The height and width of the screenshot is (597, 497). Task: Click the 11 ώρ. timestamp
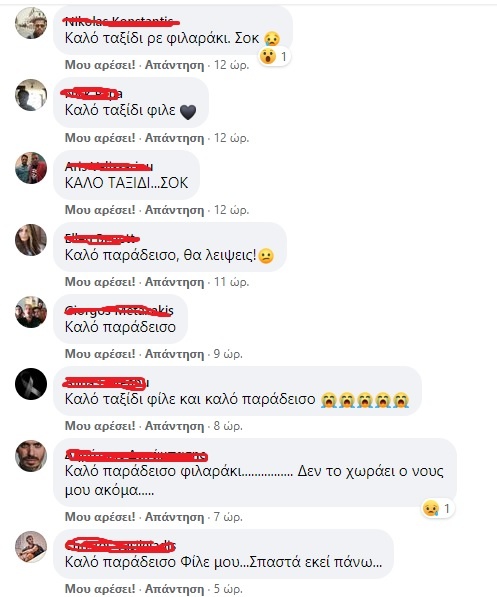point(231,282)
